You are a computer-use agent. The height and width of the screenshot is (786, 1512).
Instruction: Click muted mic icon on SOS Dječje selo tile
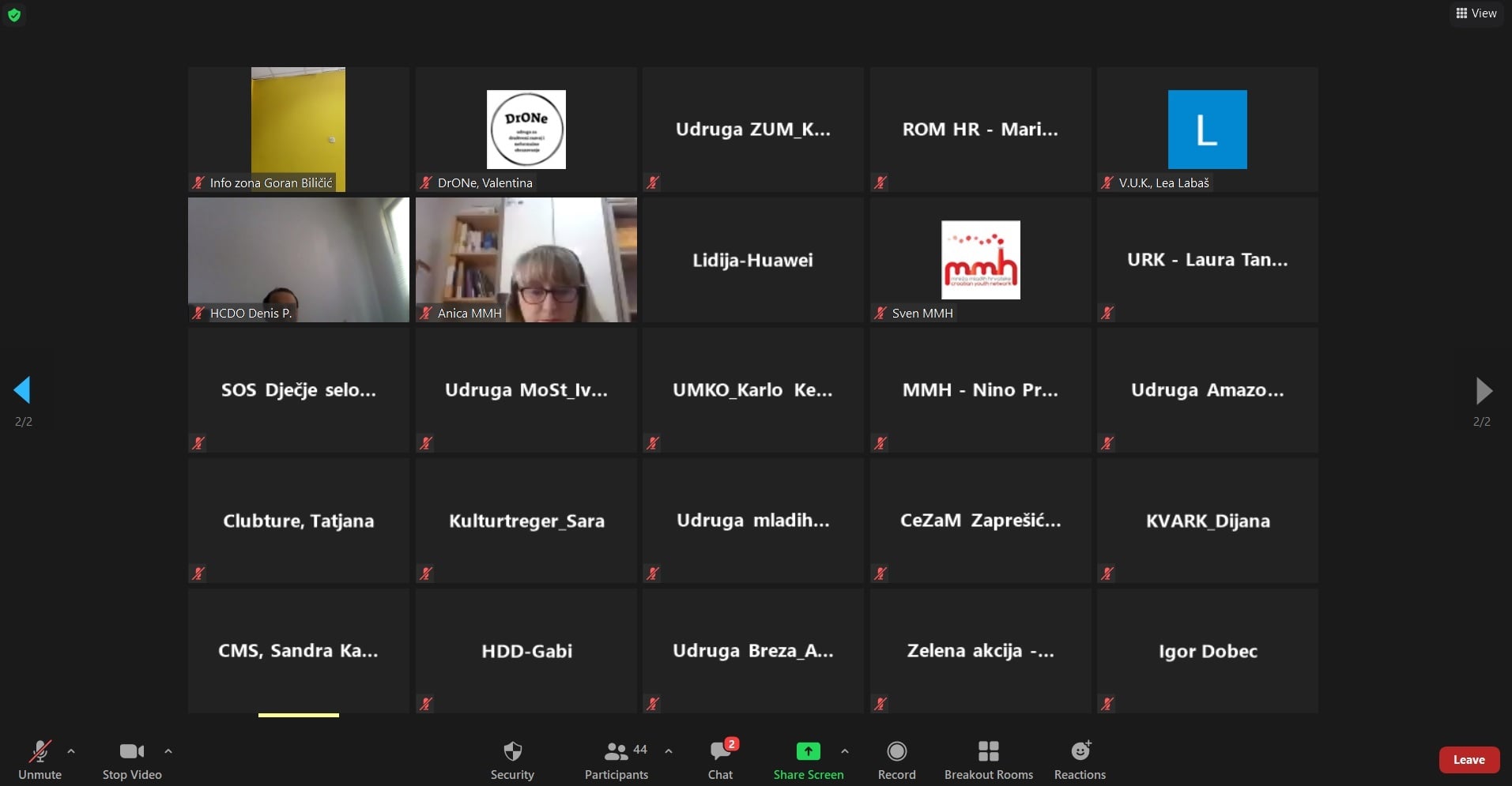click(198, 443)
